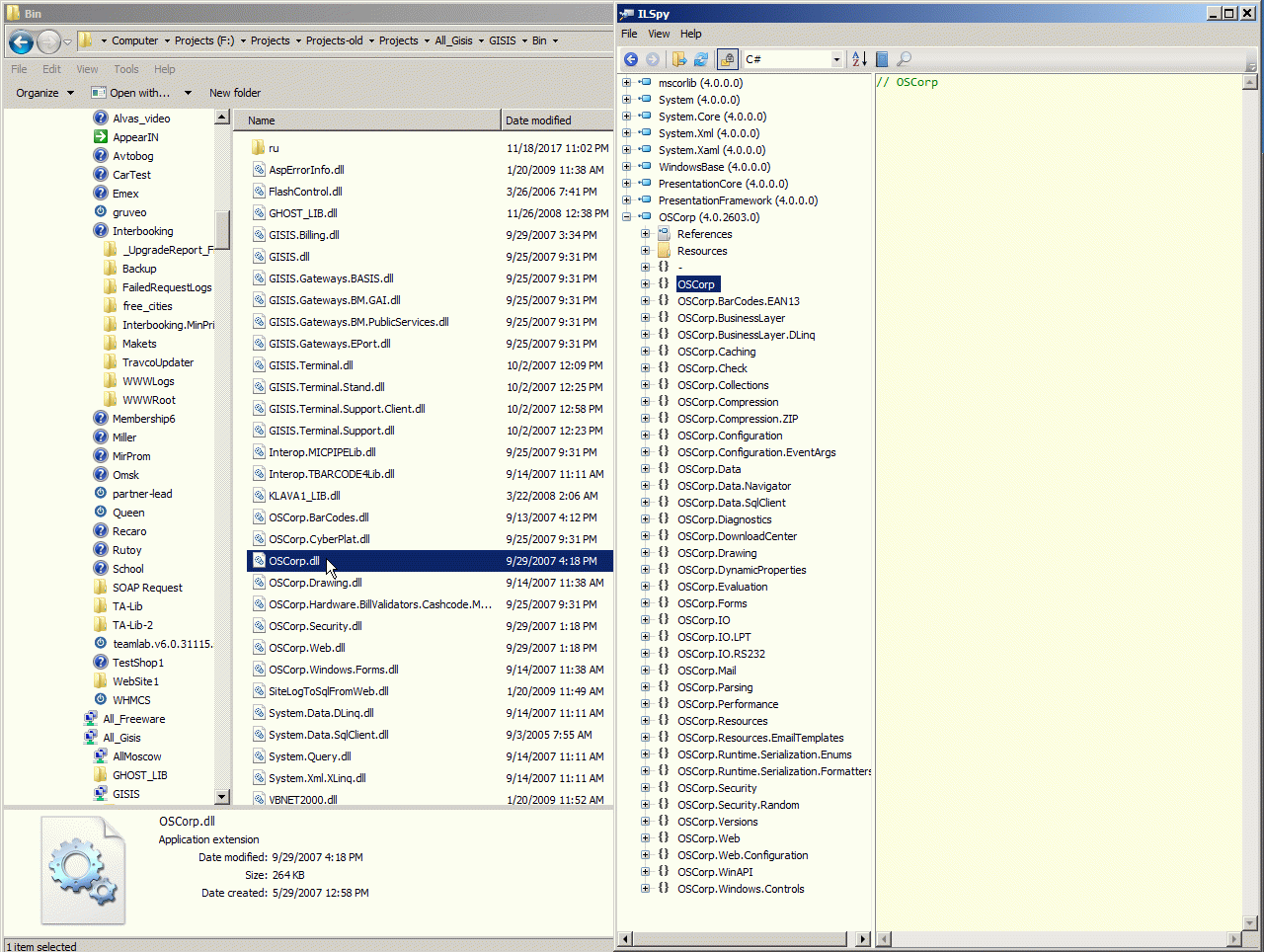Click the blue book icon in ILSpy toolbar

pyautogui.click(x=882, y=59)
